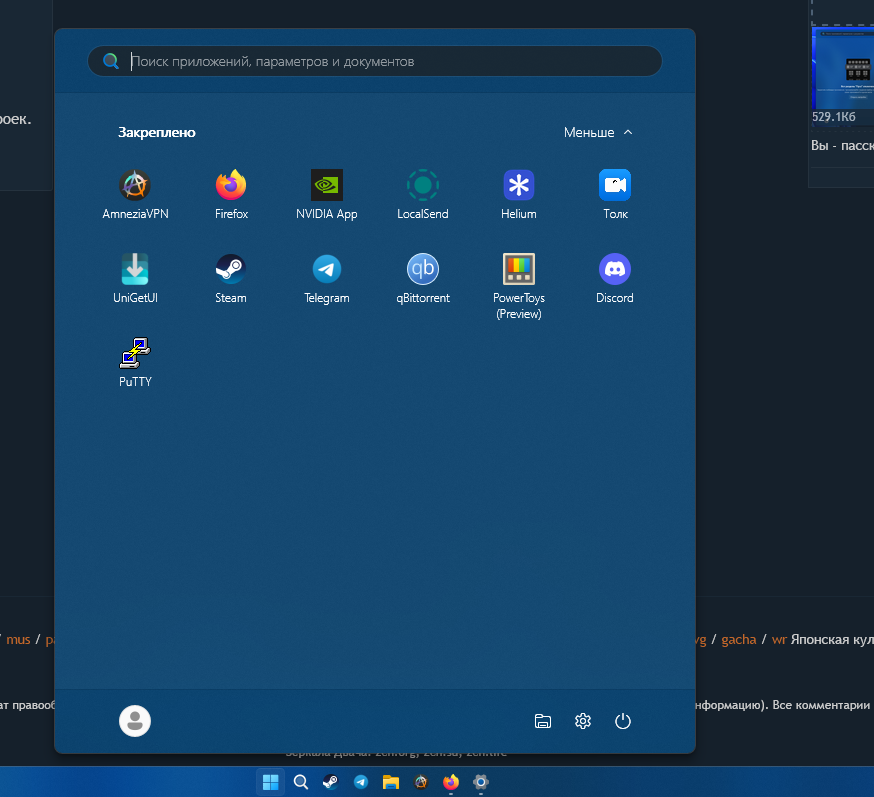Open File Explorer from Start menu footer
Image resolution: width=874 pixels, height=797 pixels.
coord(542,721)
